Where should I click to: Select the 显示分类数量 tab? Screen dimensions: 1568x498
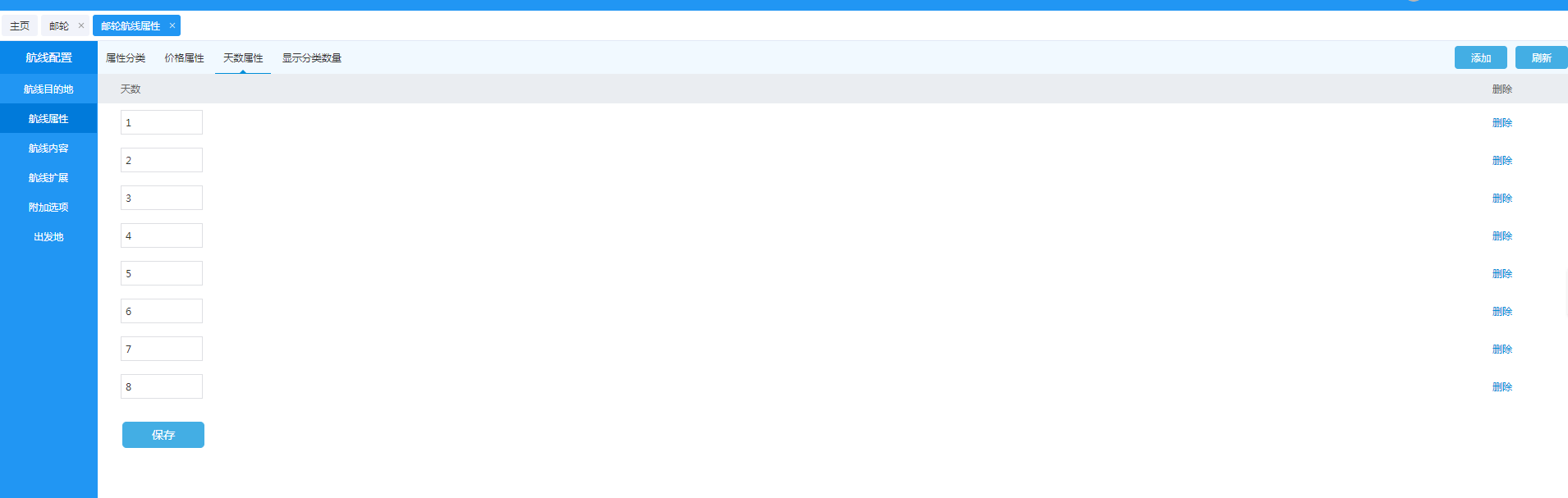(312, 58)
